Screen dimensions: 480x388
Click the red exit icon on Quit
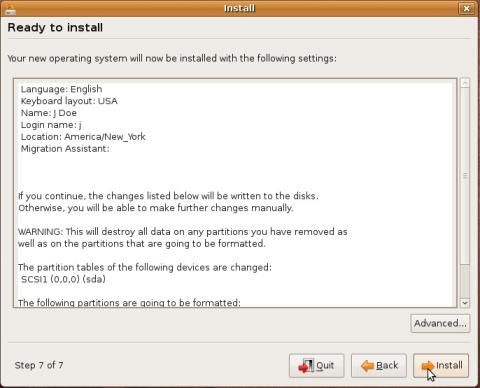coord(306,366)
